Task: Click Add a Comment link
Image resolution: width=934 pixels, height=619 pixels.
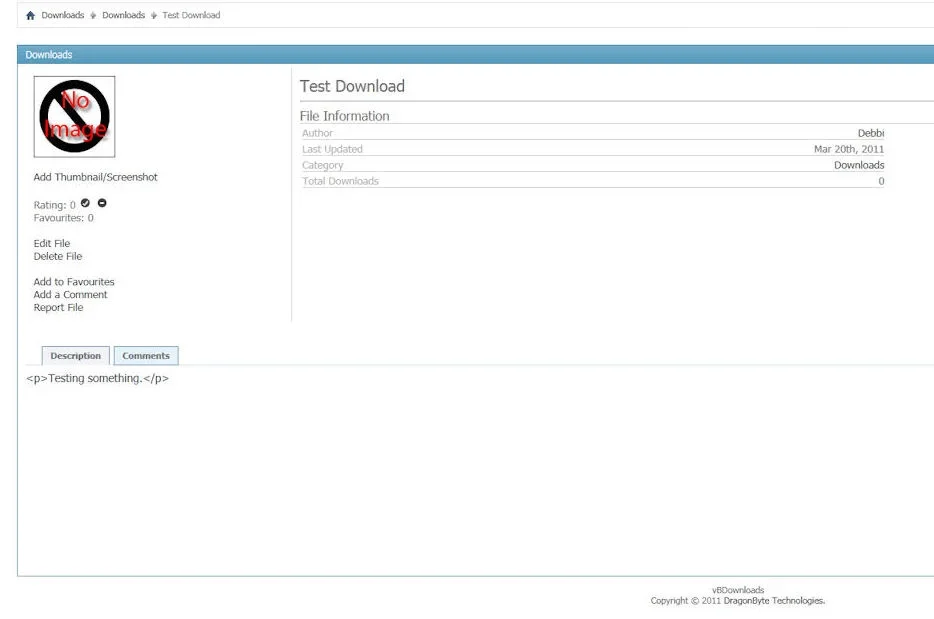Action: tap(70, 295)
